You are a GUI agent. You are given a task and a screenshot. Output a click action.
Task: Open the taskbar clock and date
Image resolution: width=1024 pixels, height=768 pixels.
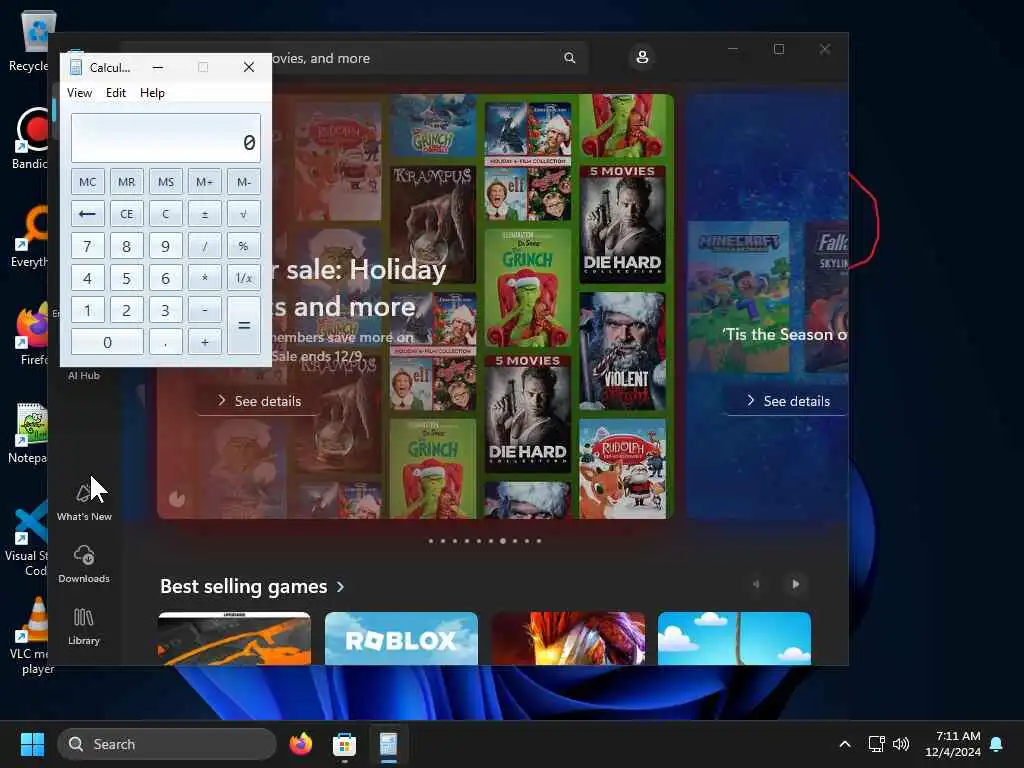point(953,744)
